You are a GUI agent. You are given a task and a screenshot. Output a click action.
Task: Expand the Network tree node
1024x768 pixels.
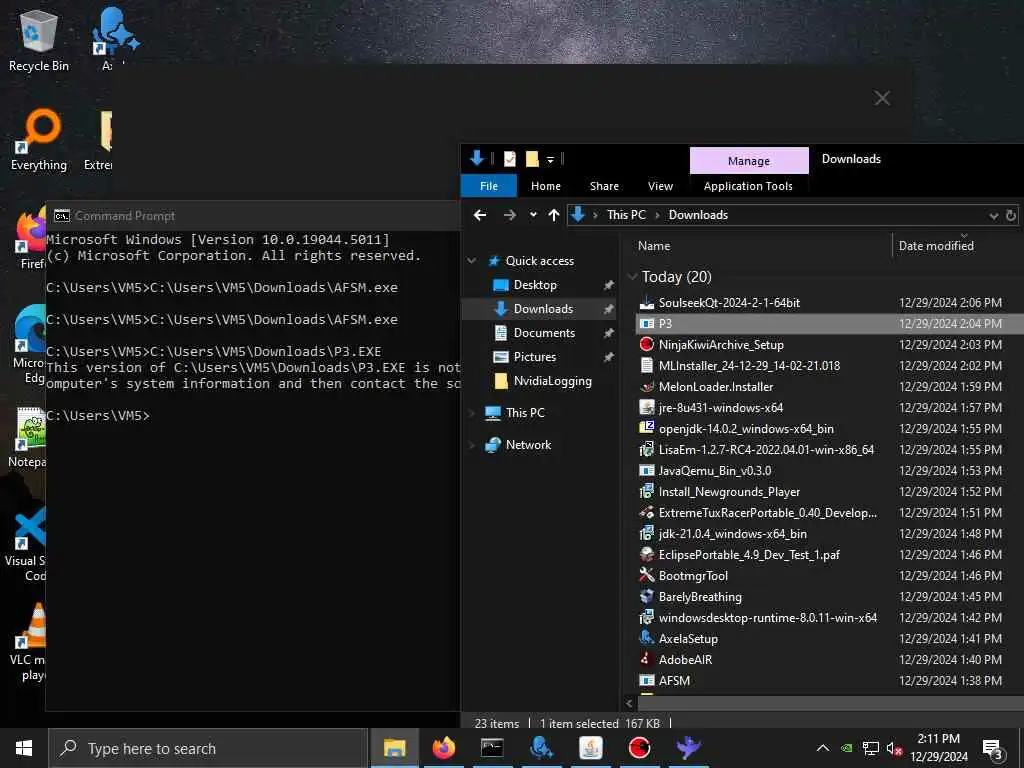click(472, 445)
